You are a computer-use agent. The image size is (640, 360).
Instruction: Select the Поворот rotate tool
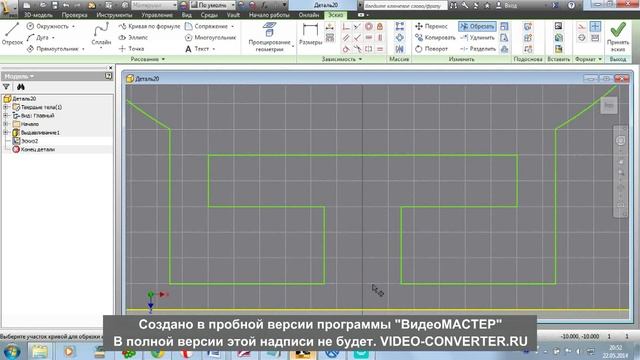[x=431, y=49]
